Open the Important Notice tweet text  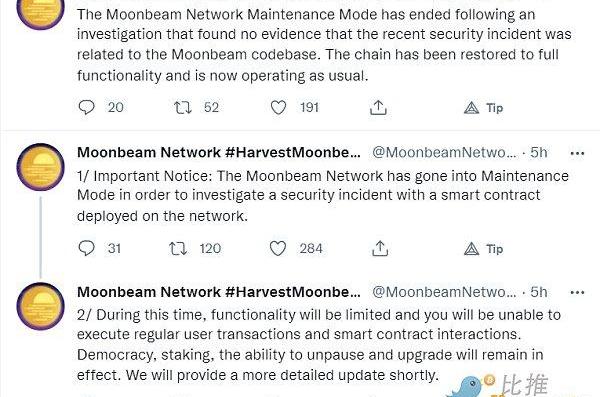[323, 196]
